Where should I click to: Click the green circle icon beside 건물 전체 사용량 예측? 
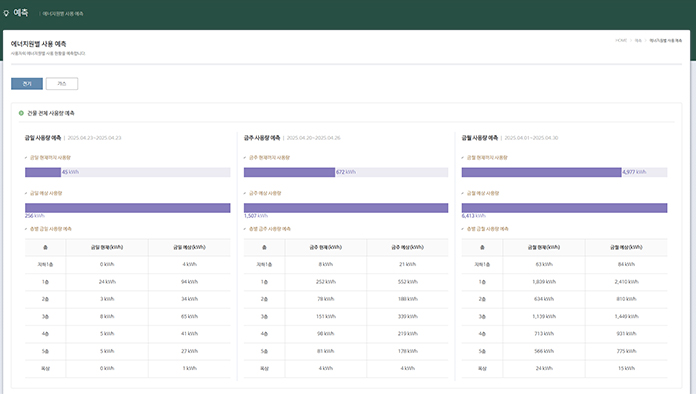(x=21, y=113)
